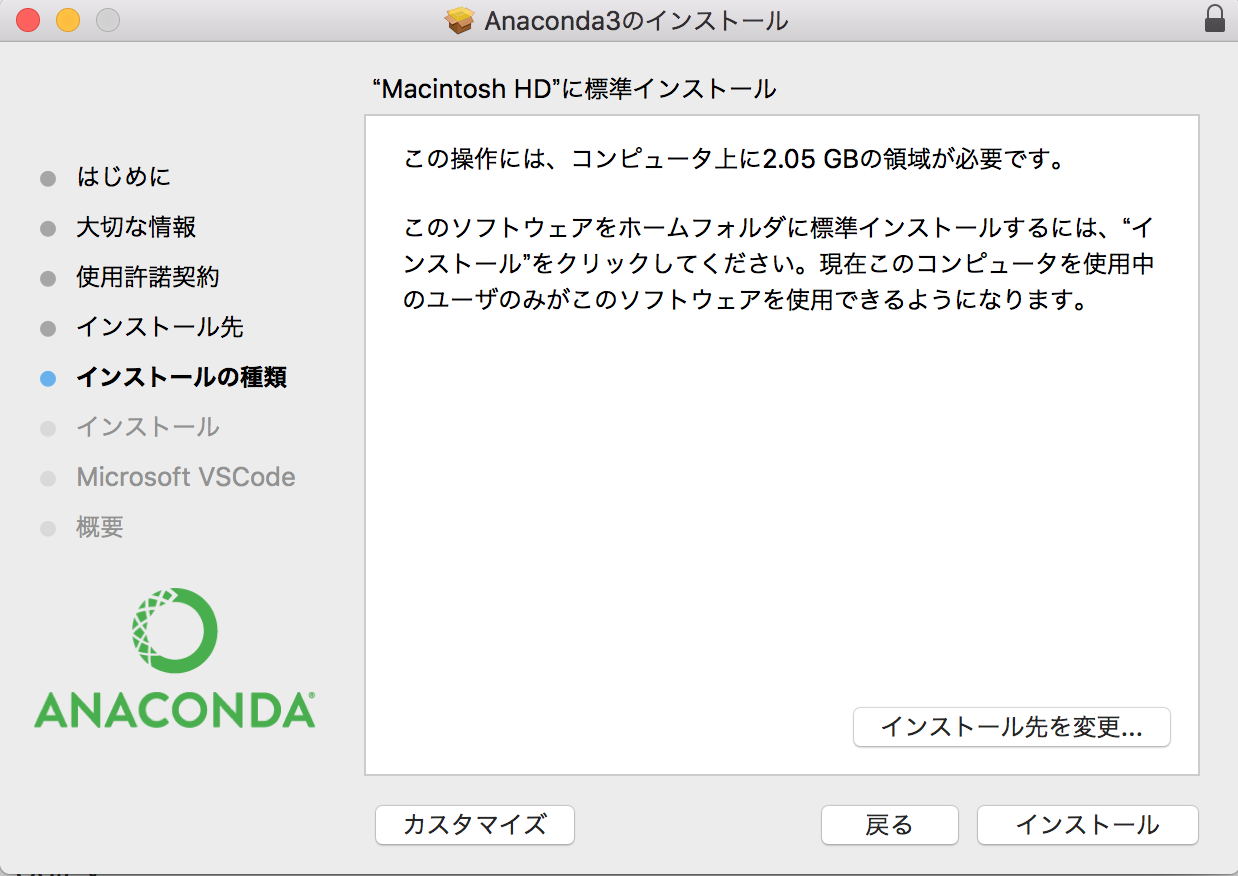The width and height of the screenshot is (1238, 876).
Task: Click the lock icon in title bar
Action: click(1215, 19)
